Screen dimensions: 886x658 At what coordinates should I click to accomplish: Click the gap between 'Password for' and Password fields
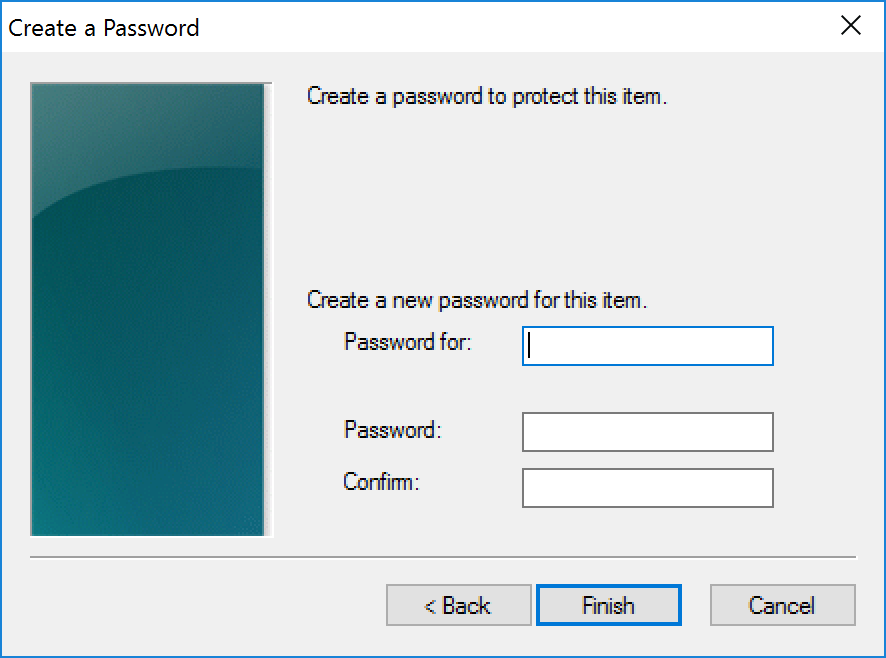[647, 389]
